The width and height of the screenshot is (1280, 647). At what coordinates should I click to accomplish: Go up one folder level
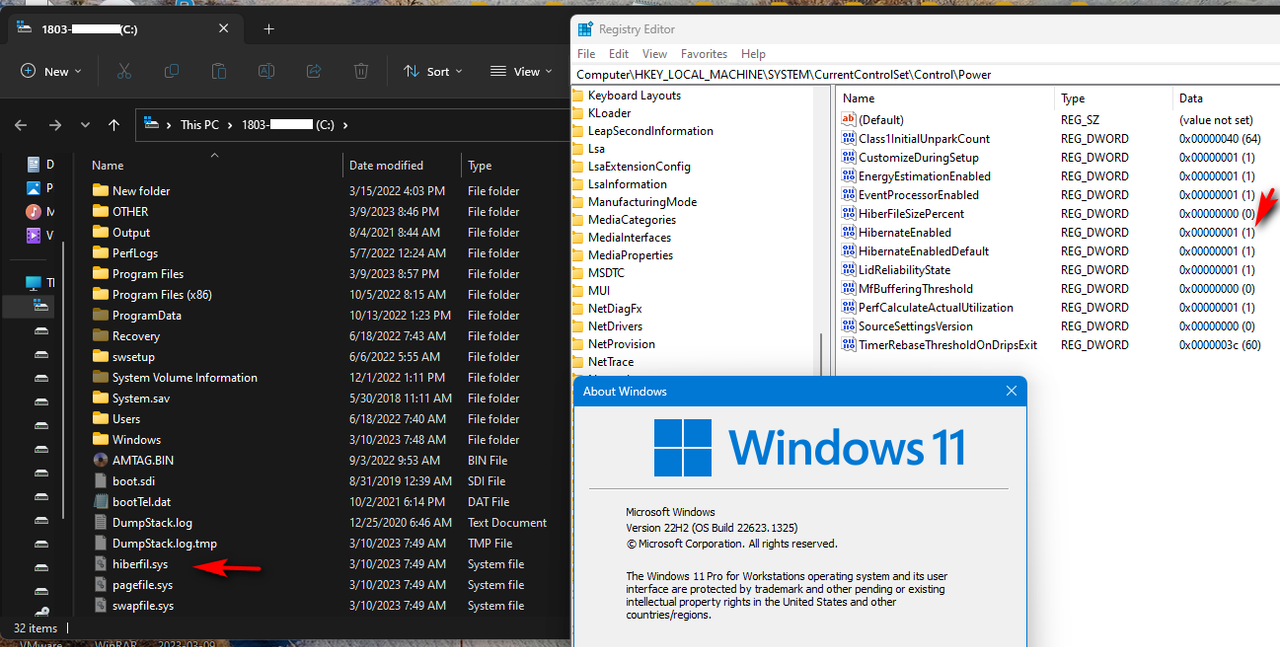(114, 125)
